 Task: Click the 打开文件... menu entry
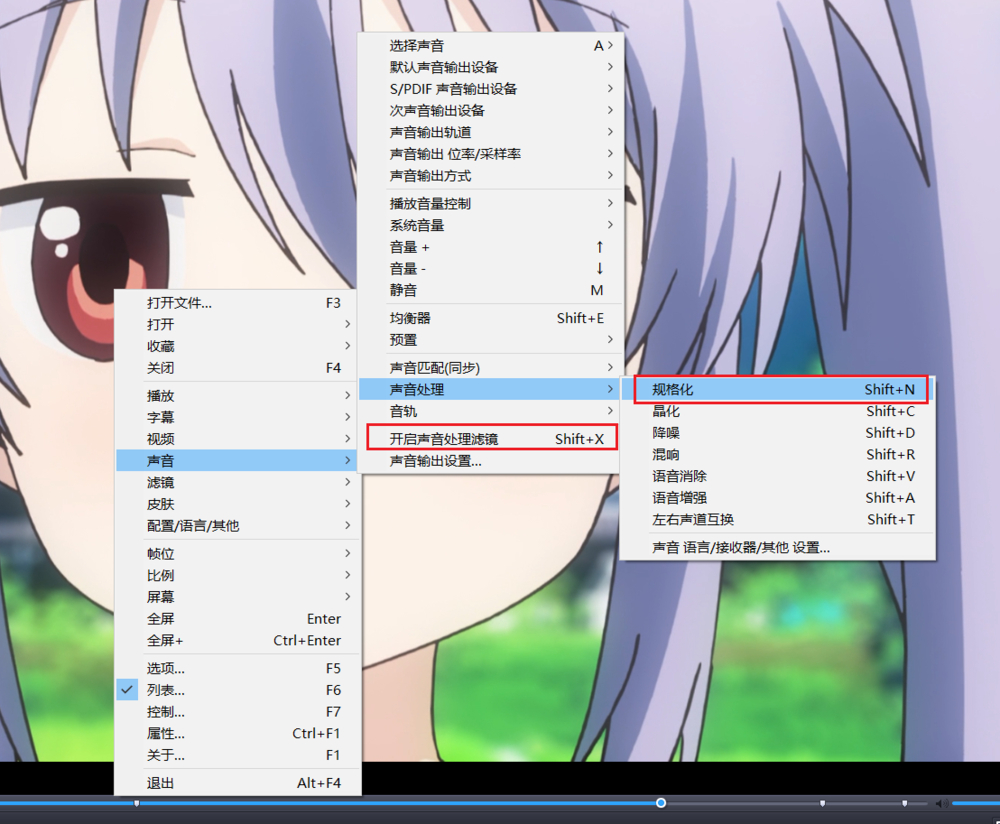point(238,303)
